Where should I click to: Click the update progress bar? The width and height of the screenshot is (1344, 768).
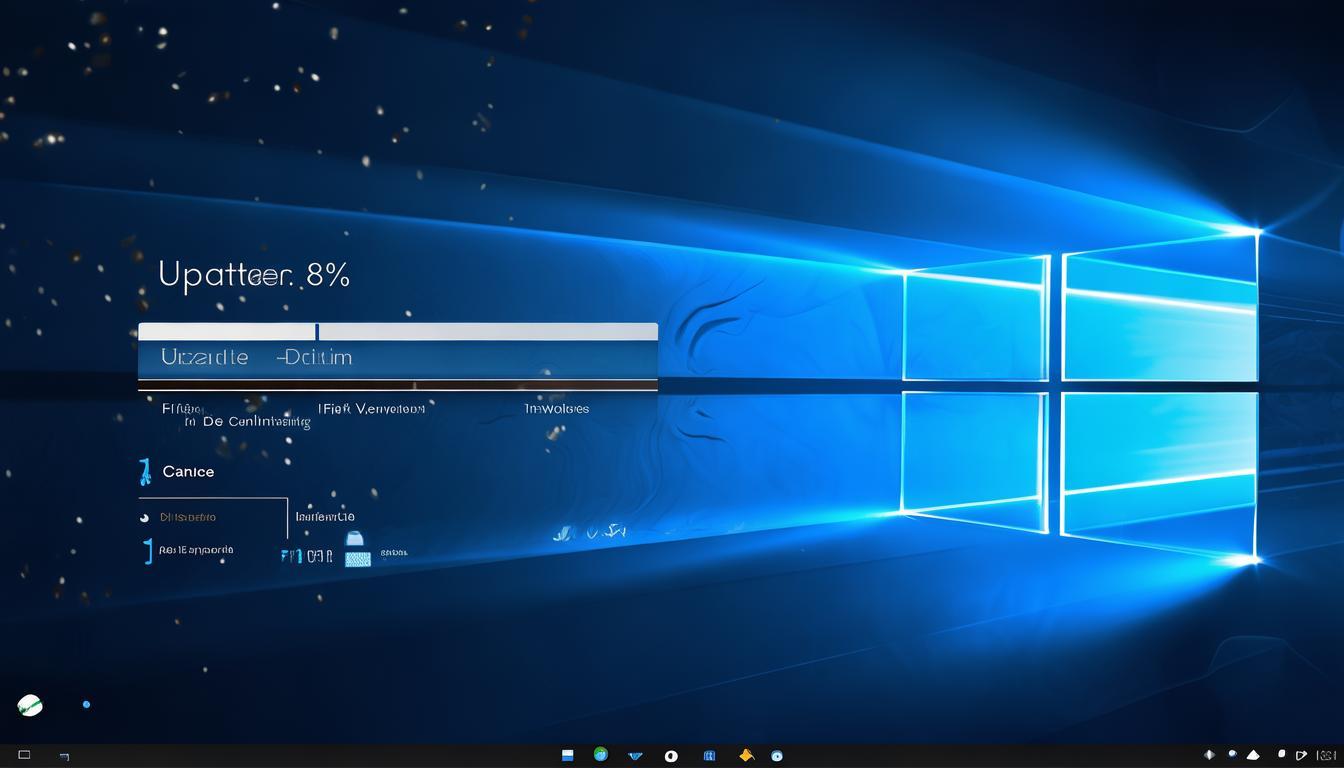pos(398,332)
